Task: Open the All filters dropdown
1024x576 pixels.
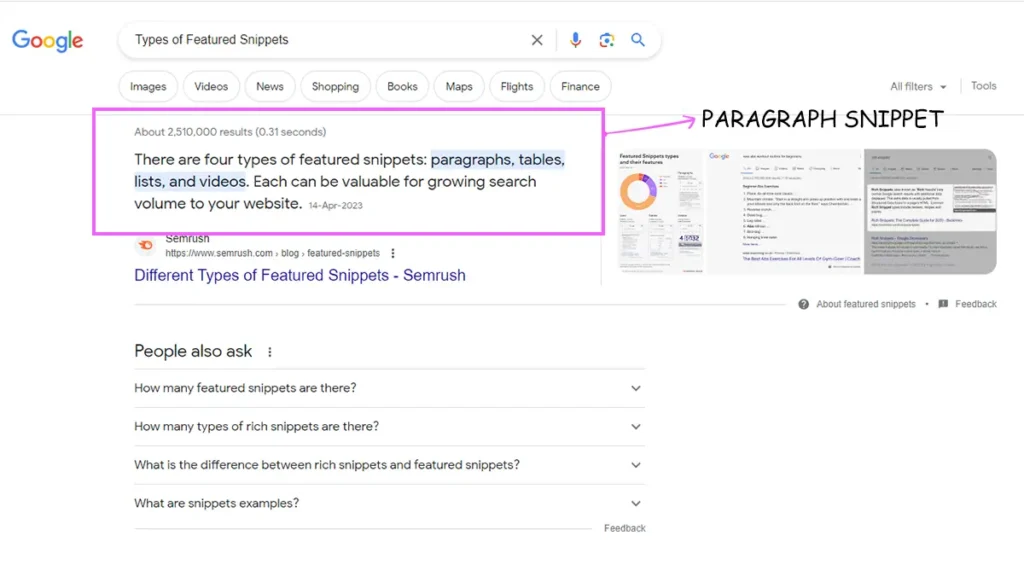Action: [918, 86]
